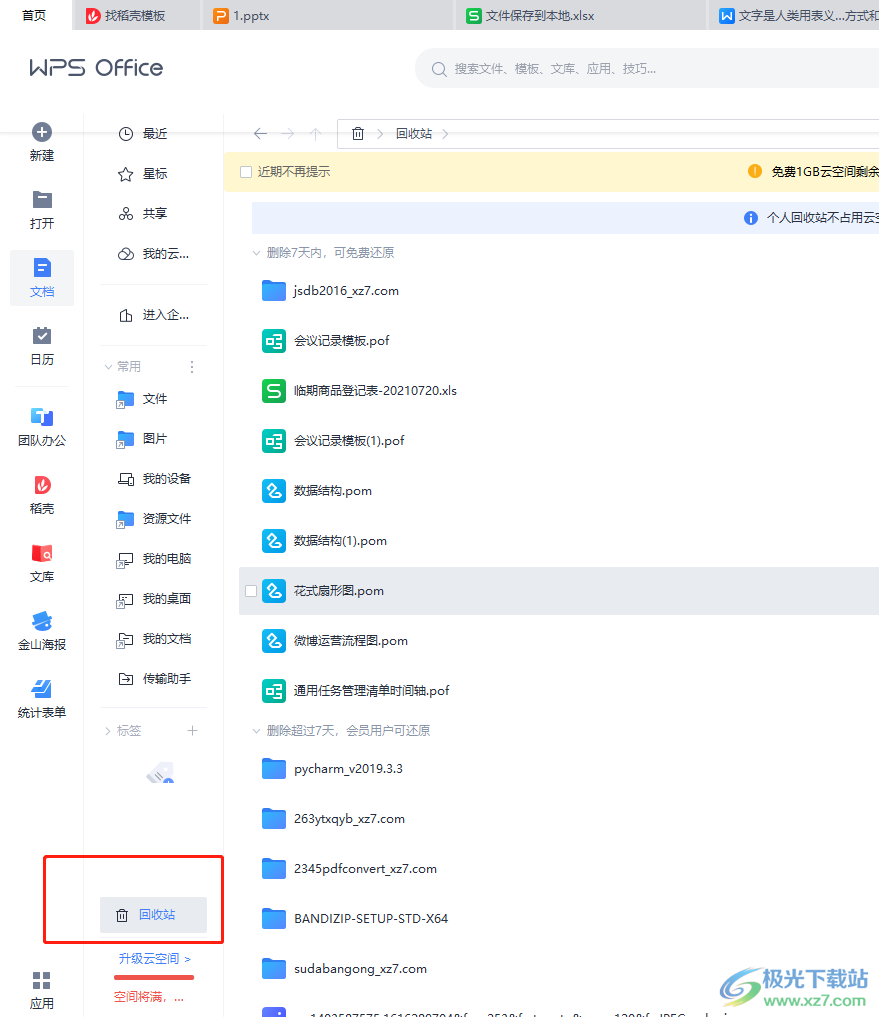Screen dimensions: 879x1017
Task: Click the 回收站 recycle bin button
Action: pyautogui.click(x=154, y=915)
